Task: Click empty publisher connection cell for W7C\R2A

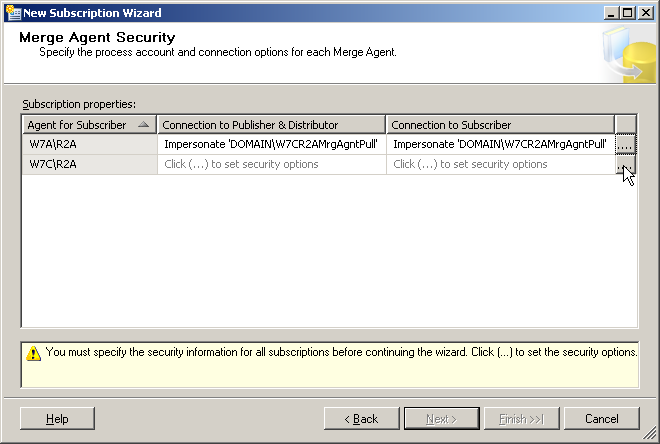Action: (x=270, y=164)
